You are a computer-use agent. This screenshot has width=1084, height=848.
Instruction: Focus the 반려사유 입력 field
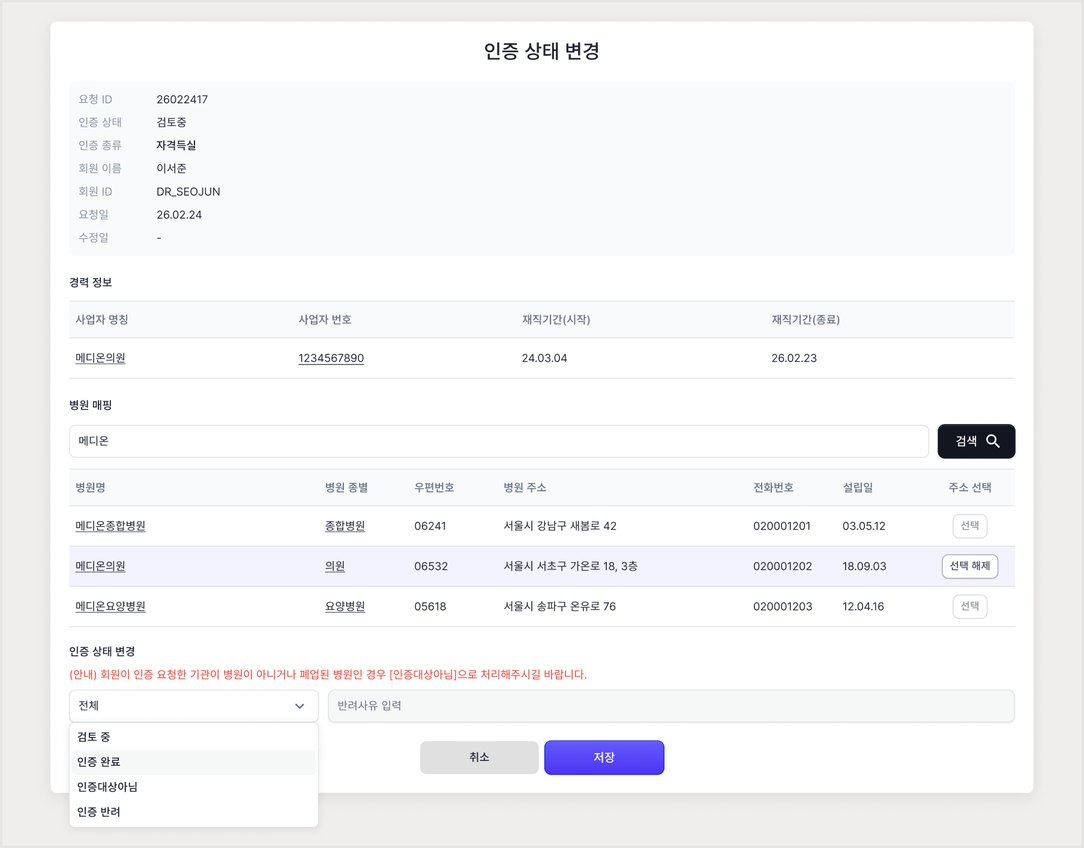click(x=671, y=706)
